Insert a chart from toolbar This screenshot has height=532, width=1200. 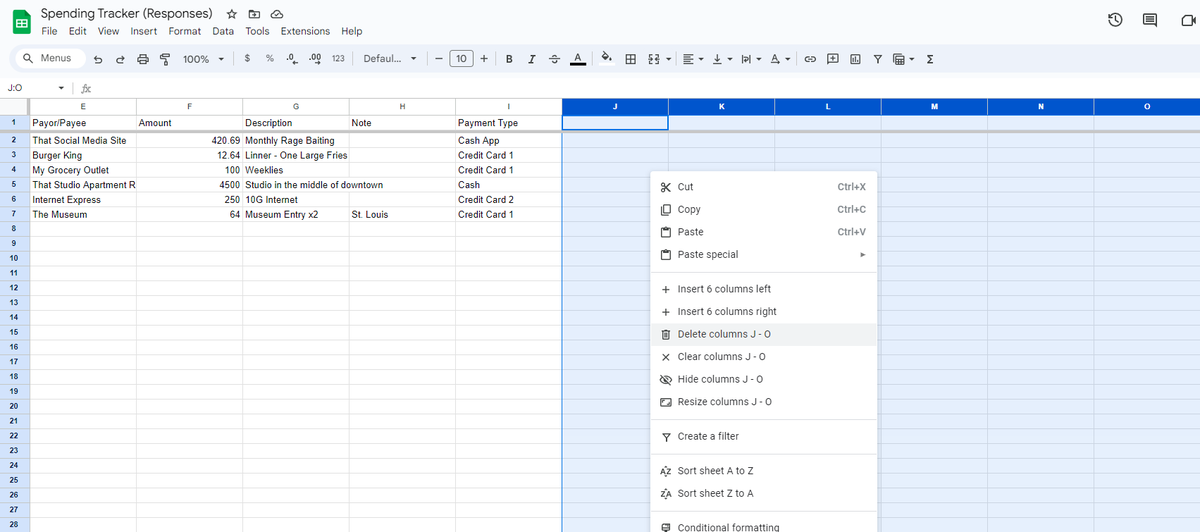(855, 59)
